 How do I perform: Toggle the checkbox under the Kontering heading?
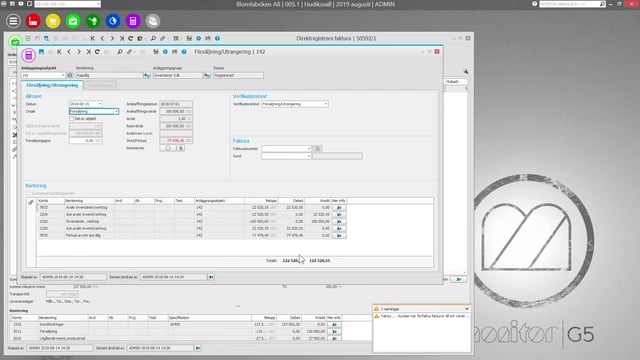[29, 193]
